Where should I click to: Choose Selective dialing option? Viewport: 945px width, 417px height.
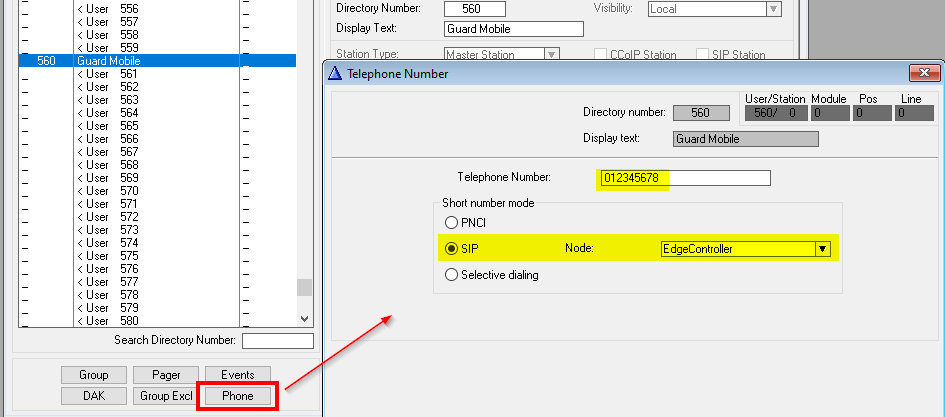451,275
